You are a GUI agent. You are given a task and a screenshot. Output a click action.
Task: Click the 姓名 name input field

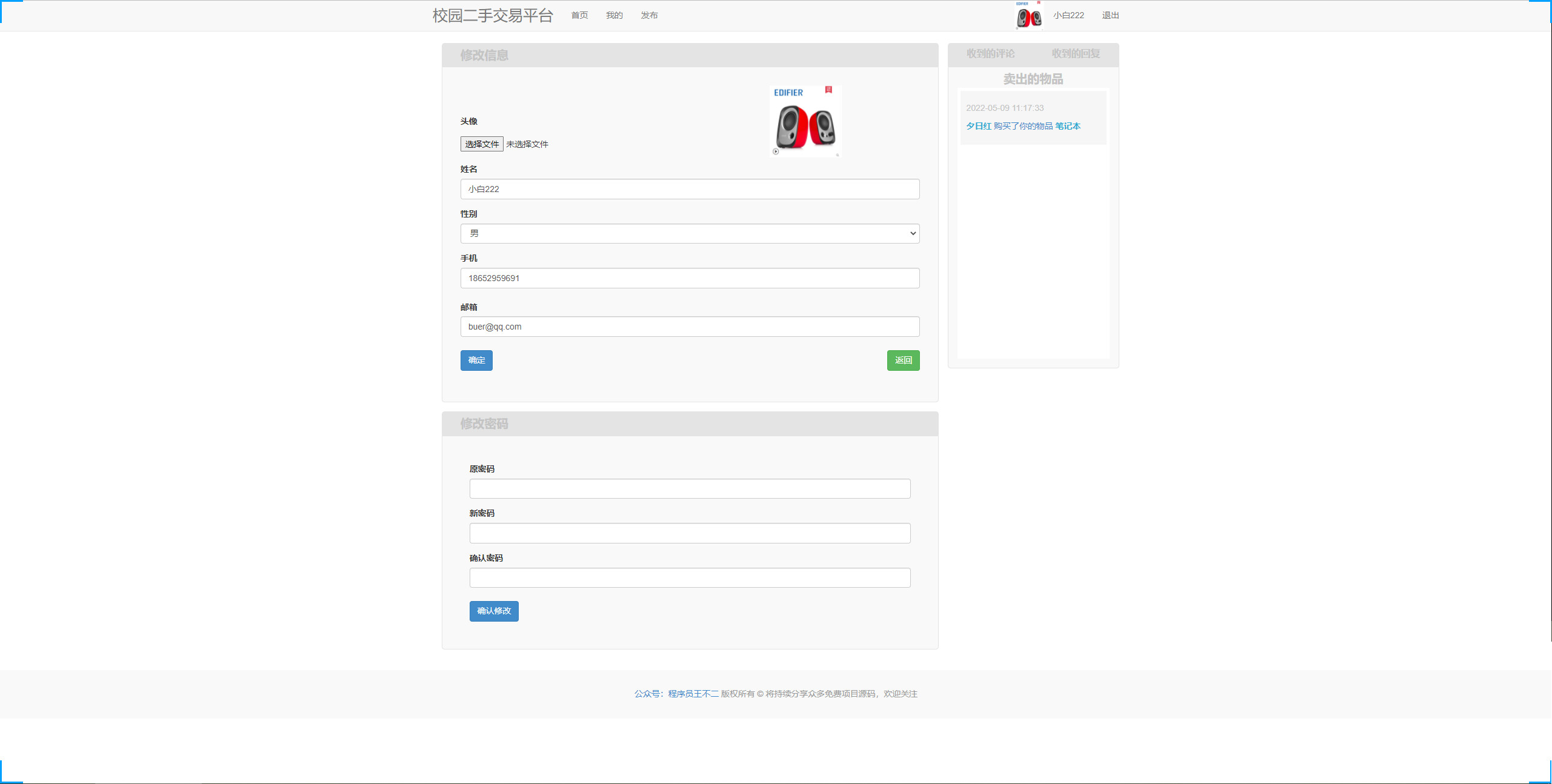(690, 189)
